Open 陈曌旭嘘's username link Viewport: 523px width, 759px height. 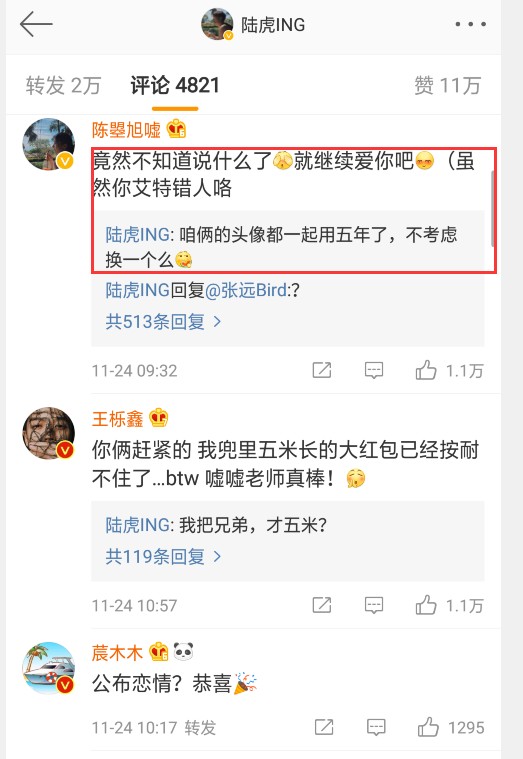tap(126, 130)
